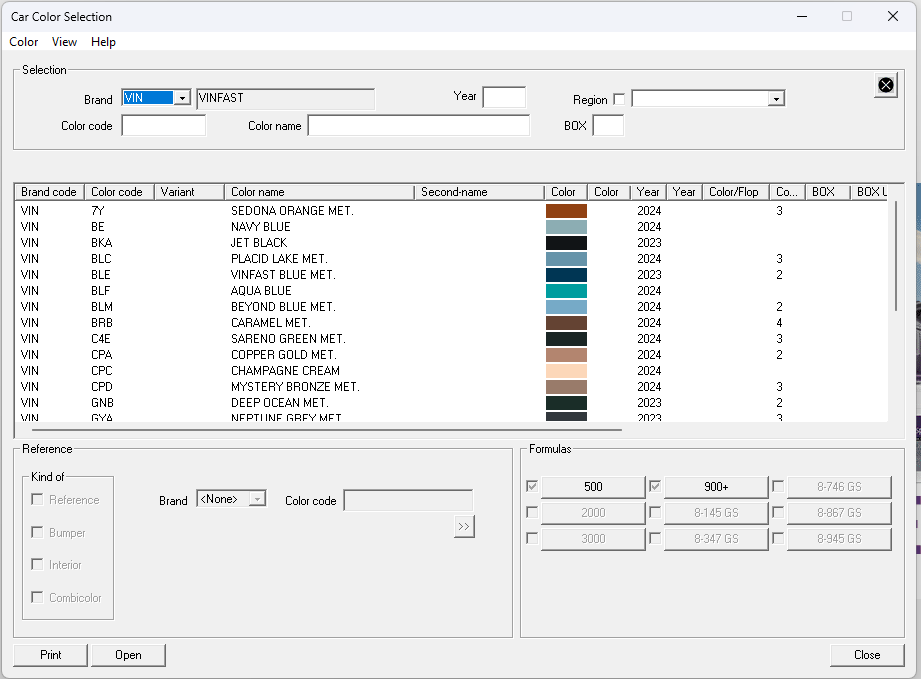Uncheck the 500 formula checkbox
The image size is (921, 679).
(x=532, y=487)
